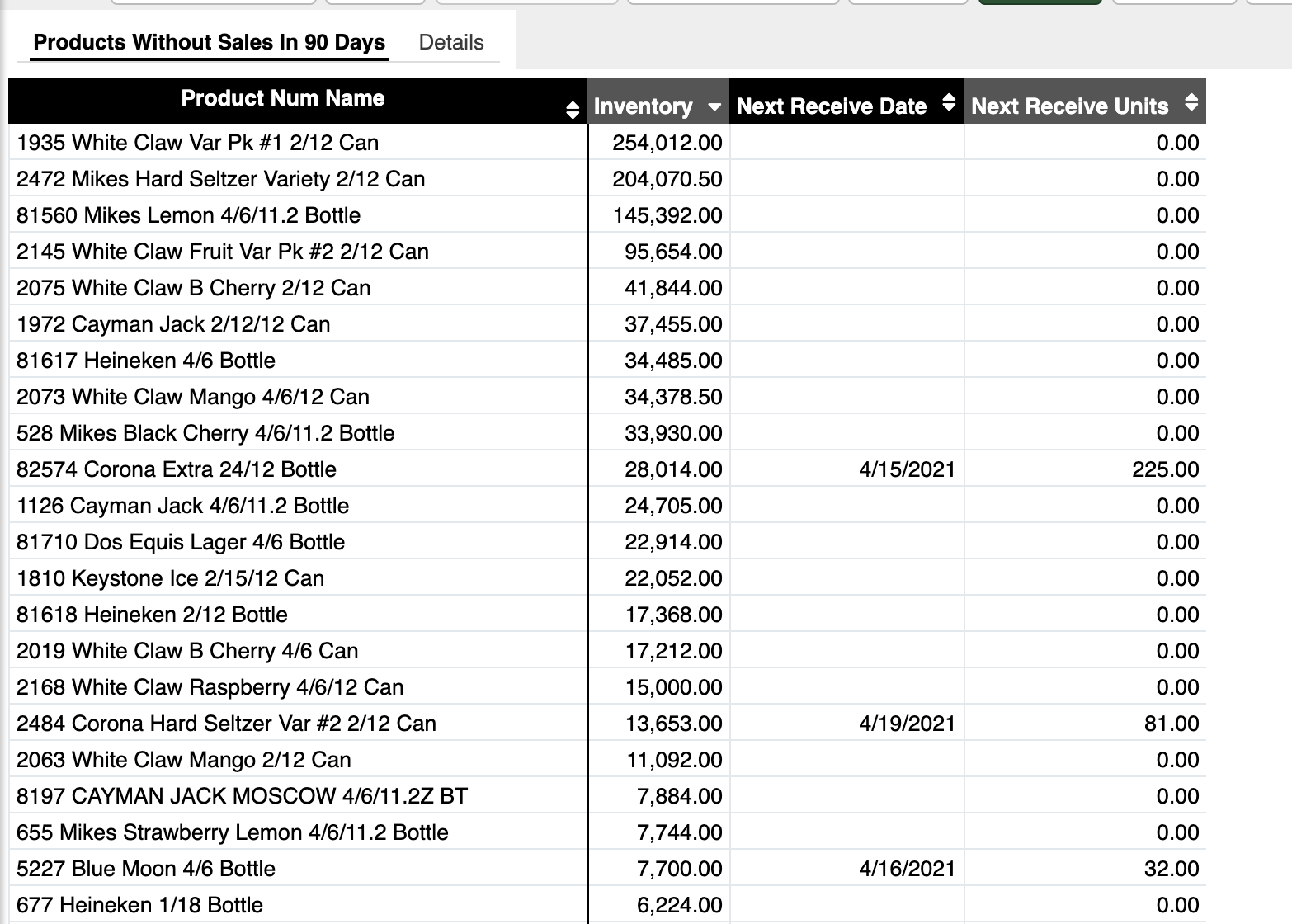Select row 81617 Heineken 4/6 Bottle
1292x924 pixels.
[607, 361]
